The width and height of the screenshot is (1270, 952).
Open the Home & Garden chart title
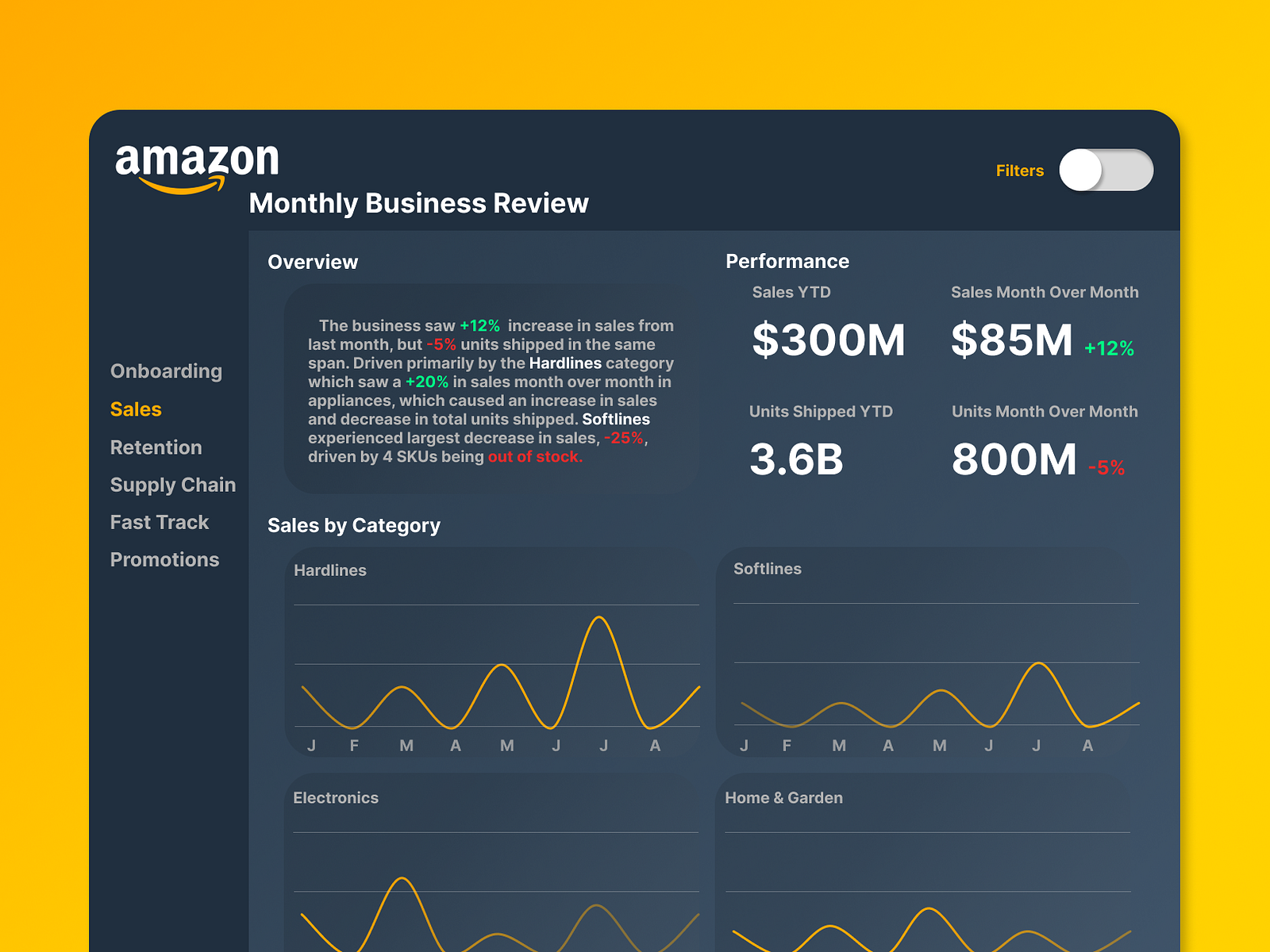point(783,798)
